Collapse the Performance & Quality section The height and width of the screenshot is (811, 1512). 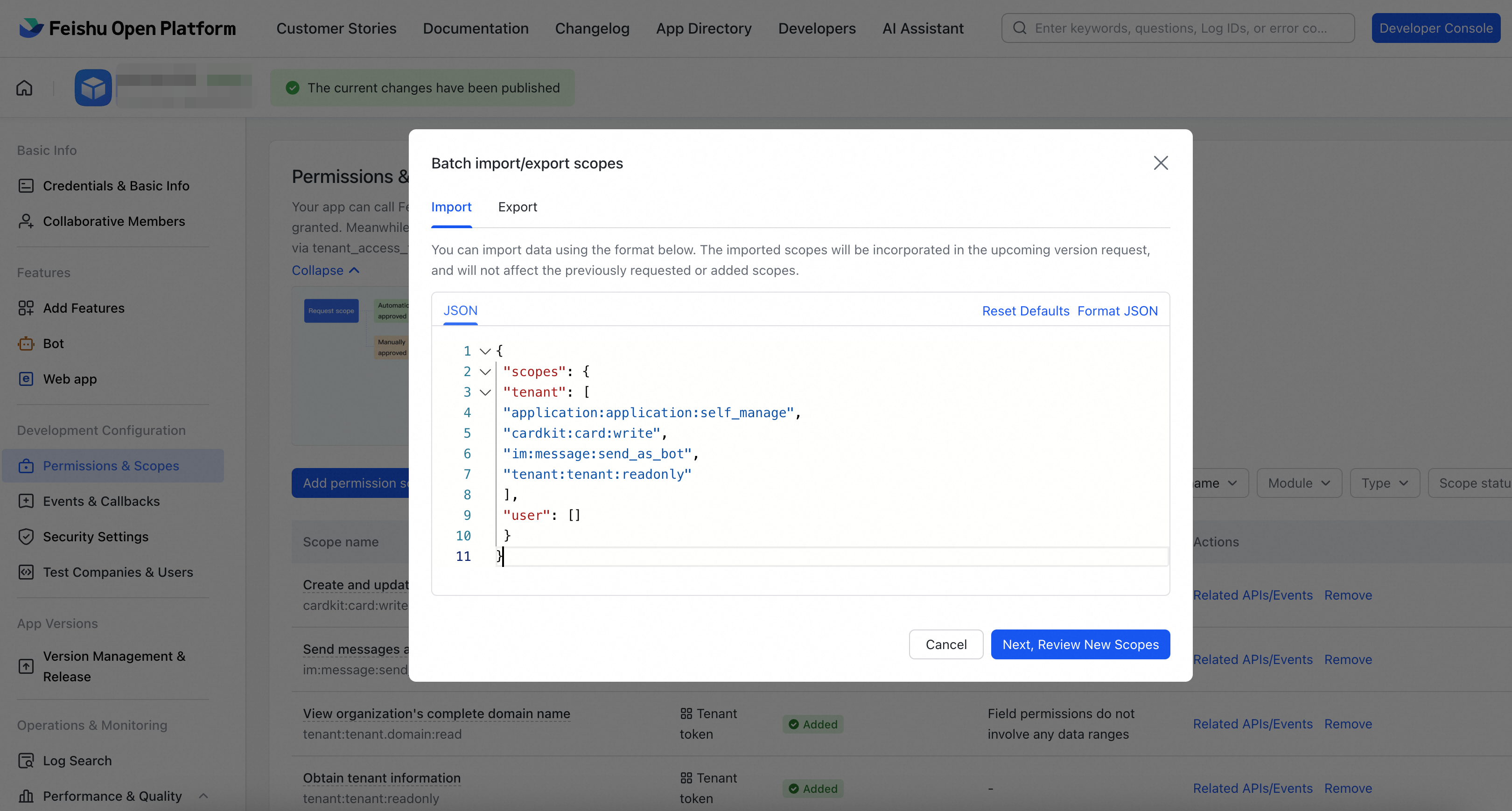(203, 797)
